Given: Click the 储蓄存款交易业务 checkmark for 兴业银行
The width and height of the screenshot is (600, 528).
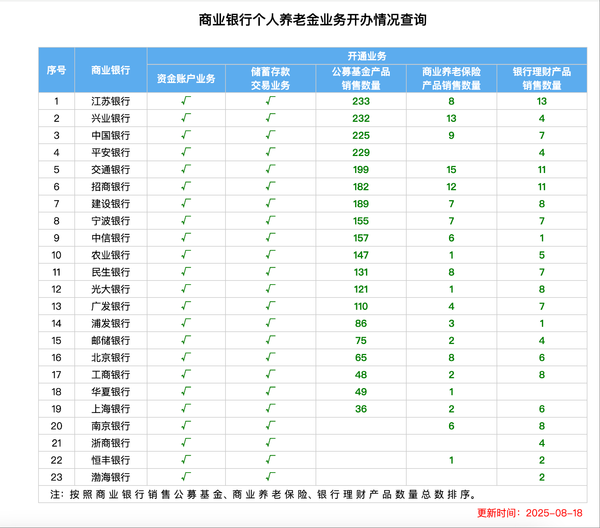Looking at the screenshot, I should point(271,118).
